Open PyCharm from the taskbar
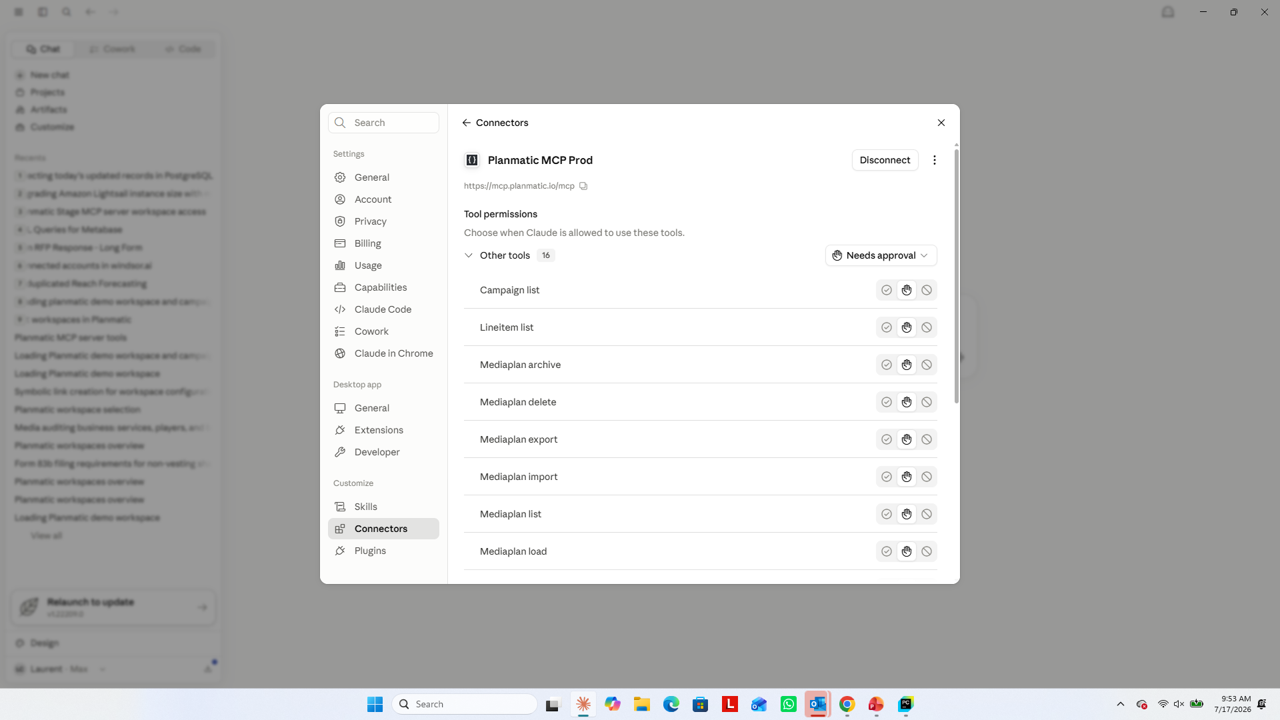 [x=906, y=704]
